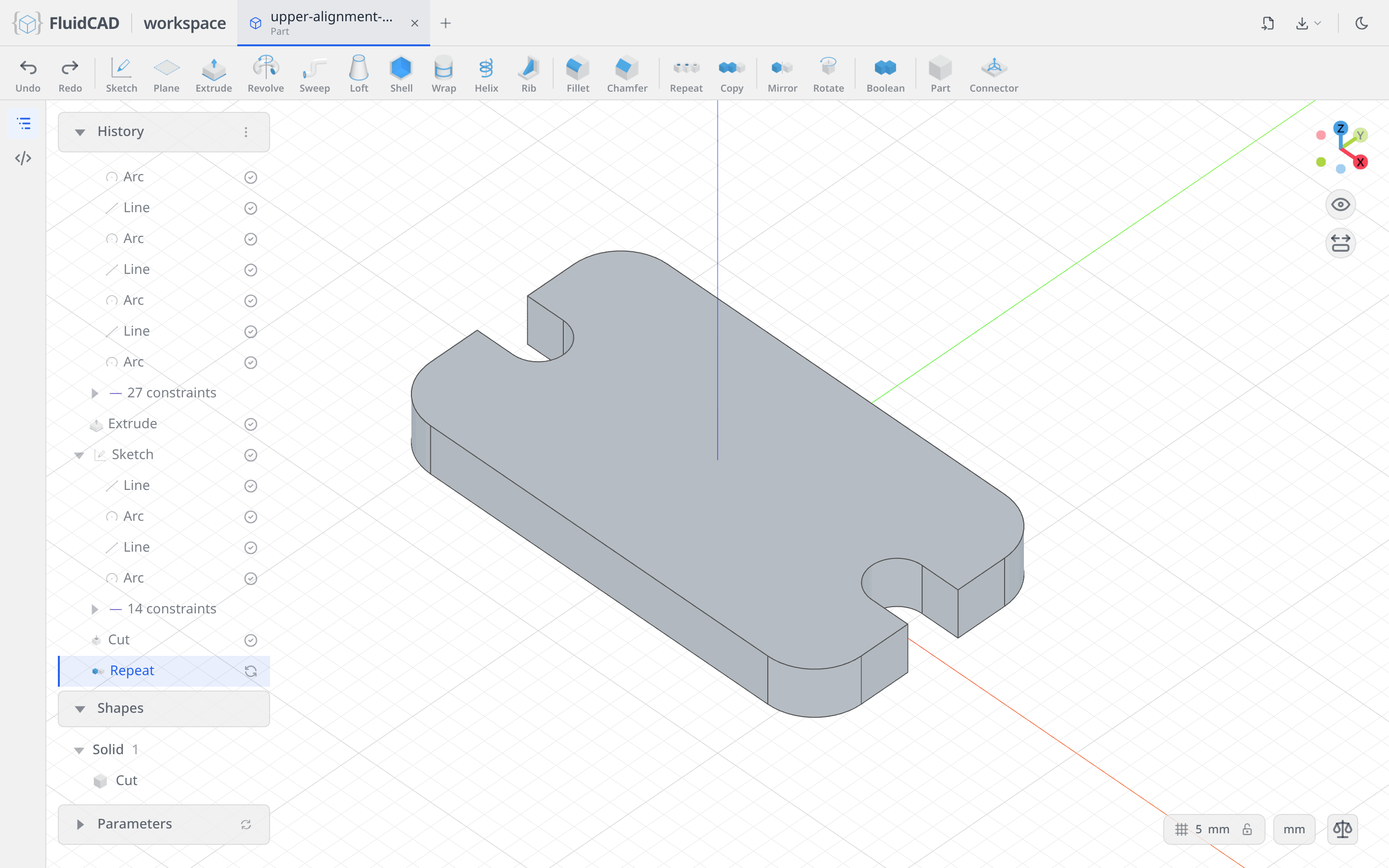Click the Undo button
Viewport: 1389px width, 868px height.
click(27, 73)
